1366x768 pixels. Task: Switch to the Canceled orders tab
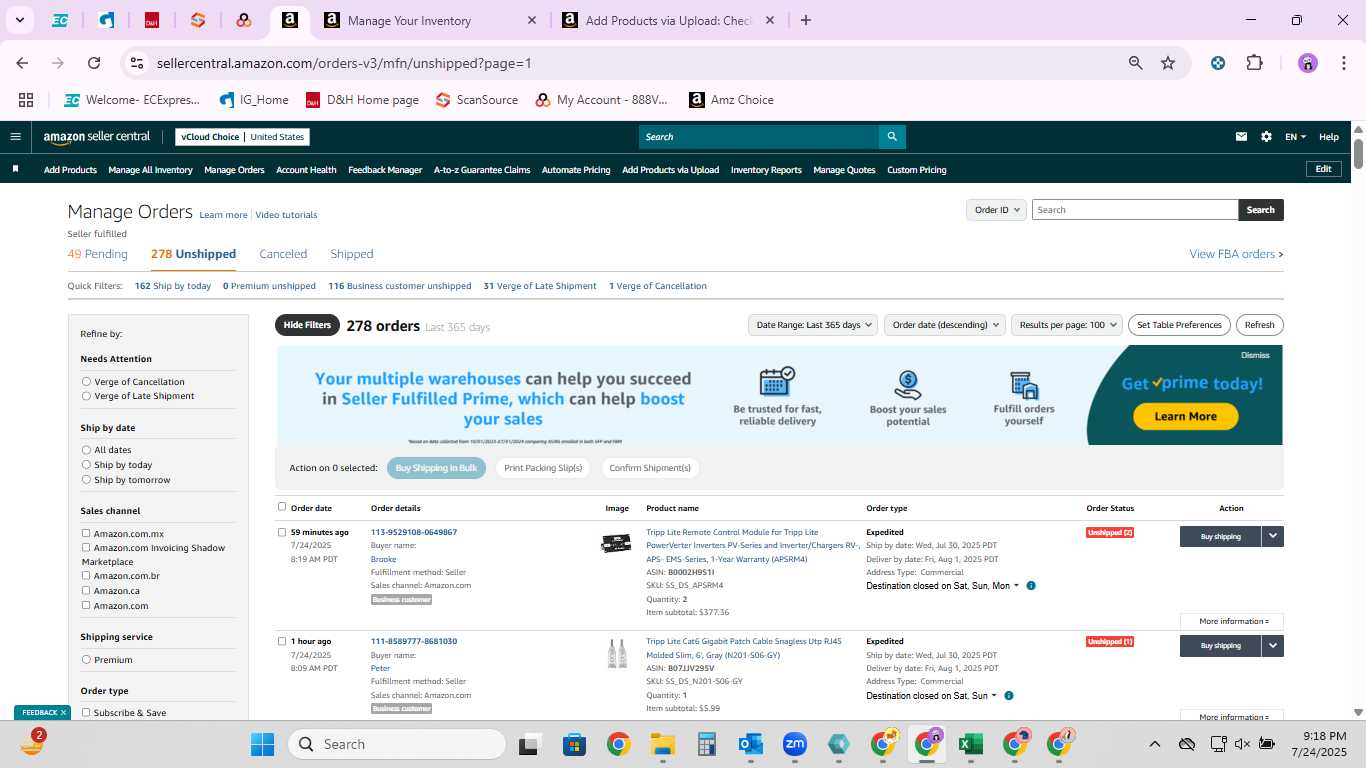[x=283, y=254]
